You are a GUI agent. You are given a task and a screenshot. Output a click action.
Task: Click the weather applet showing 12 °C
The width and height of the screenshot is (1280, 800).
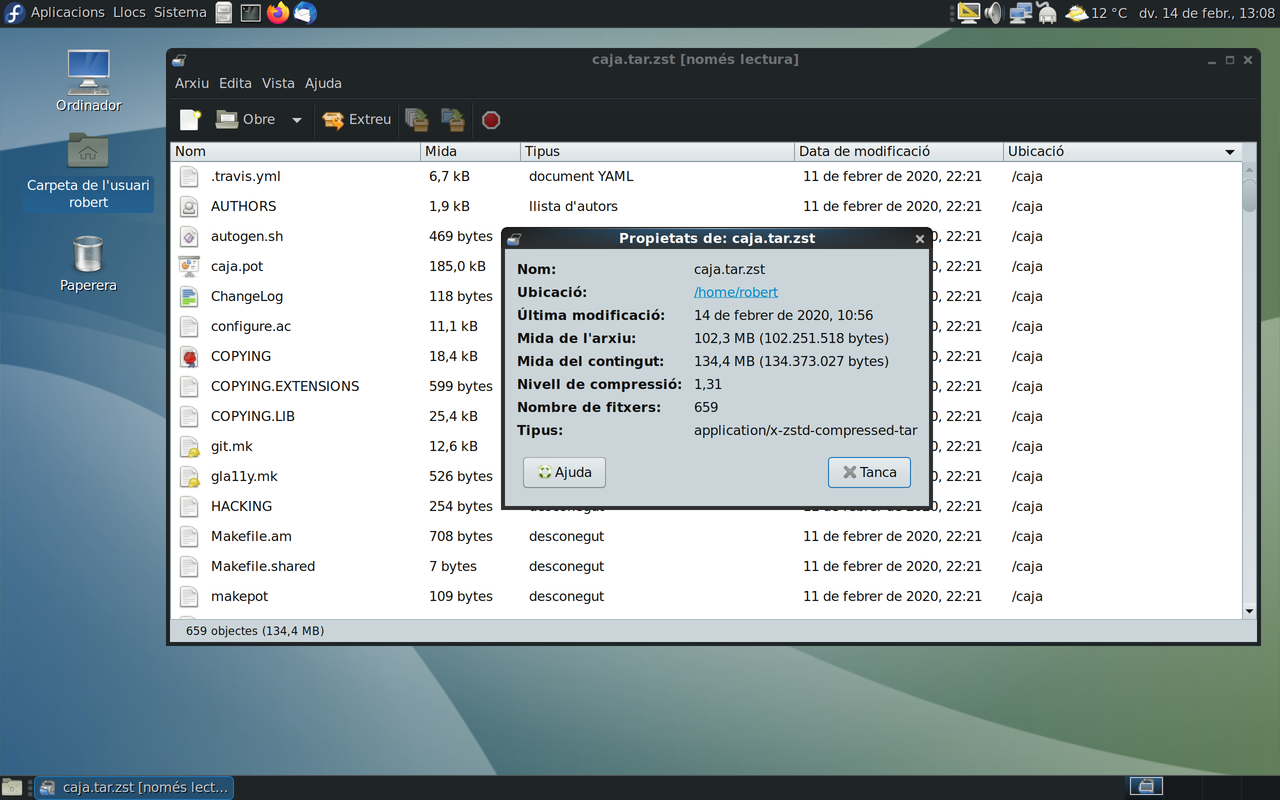[x=1096, y=13]
